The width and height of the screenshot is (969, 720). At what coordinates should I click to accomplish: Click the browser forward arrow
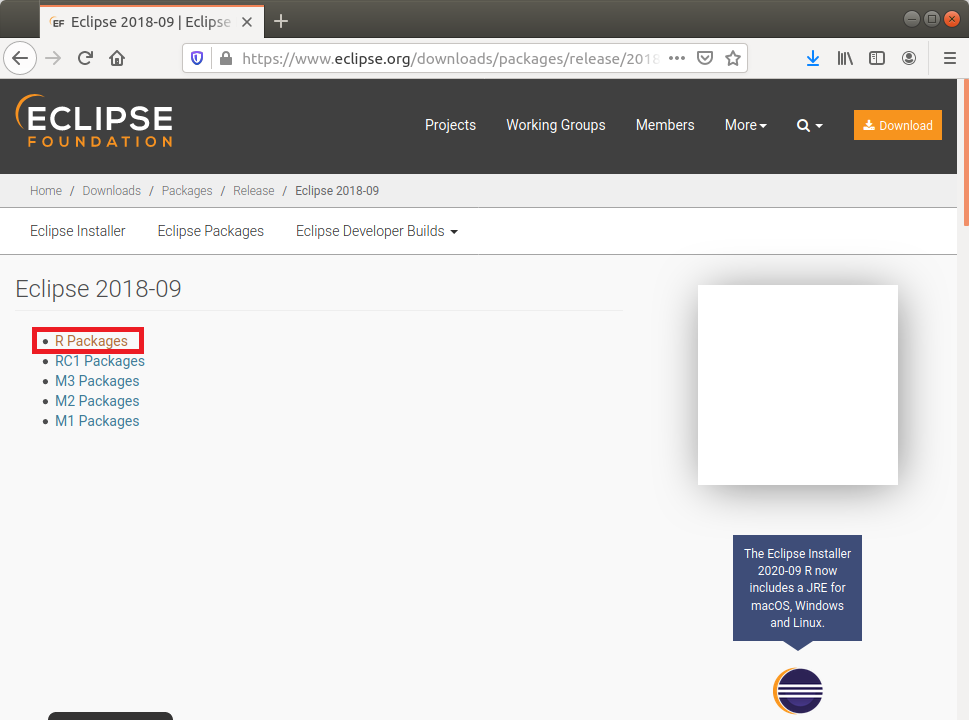pos(53,58)
